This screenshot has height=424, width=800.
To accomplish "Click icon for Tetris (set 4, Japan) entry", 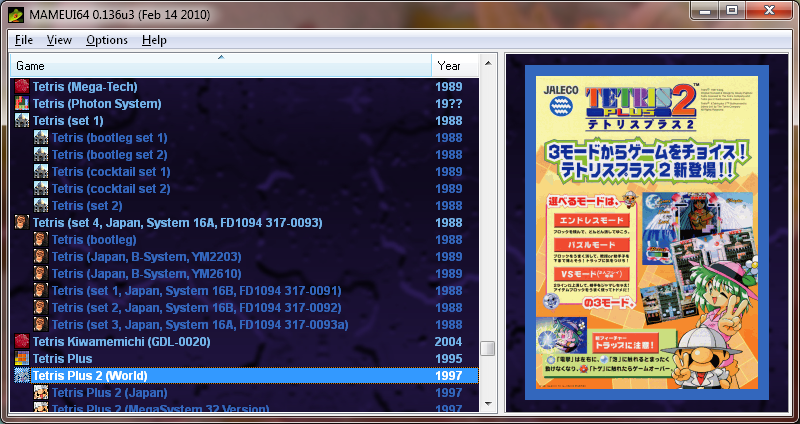I will click(x=23, y=223).
